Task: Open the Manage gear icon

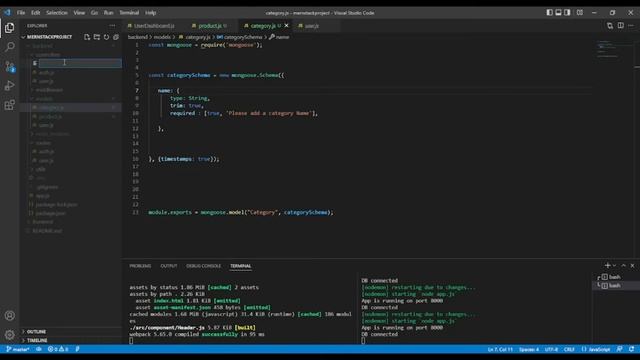Action: [9, 335]
